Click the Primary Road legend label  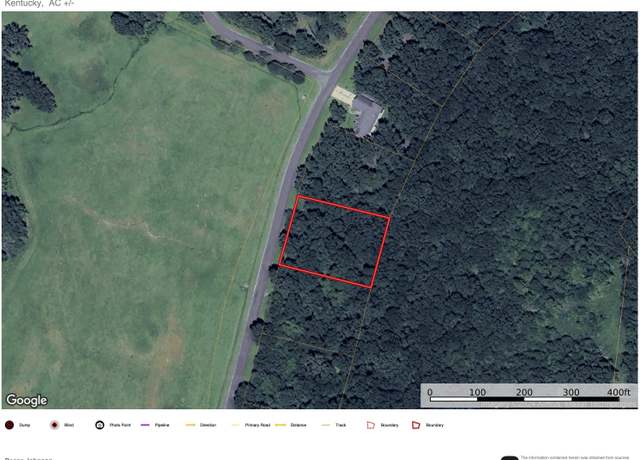tap(257, 425)
